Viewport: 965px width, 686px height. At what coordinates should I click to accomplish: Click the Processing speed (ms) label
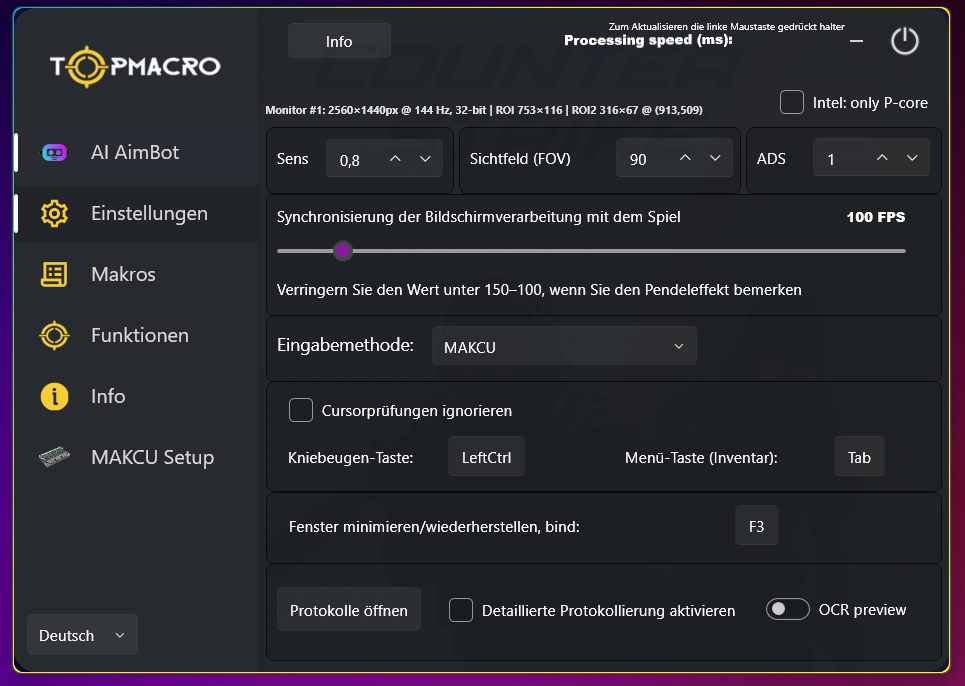click(648, 40)
